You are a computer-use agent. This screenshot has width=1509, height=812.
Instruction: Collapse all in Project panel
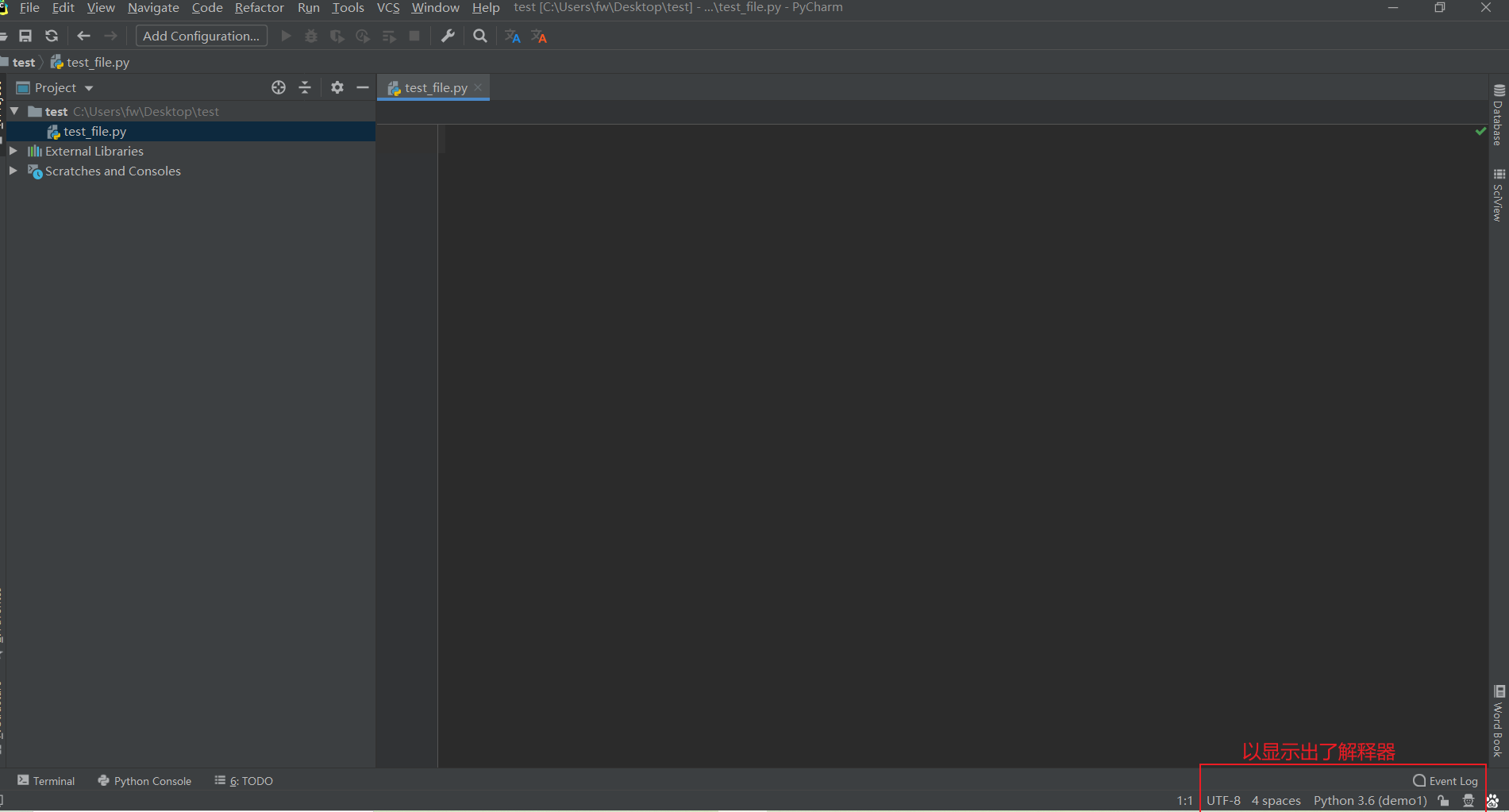pyautogui.click(x=305, y=88)
